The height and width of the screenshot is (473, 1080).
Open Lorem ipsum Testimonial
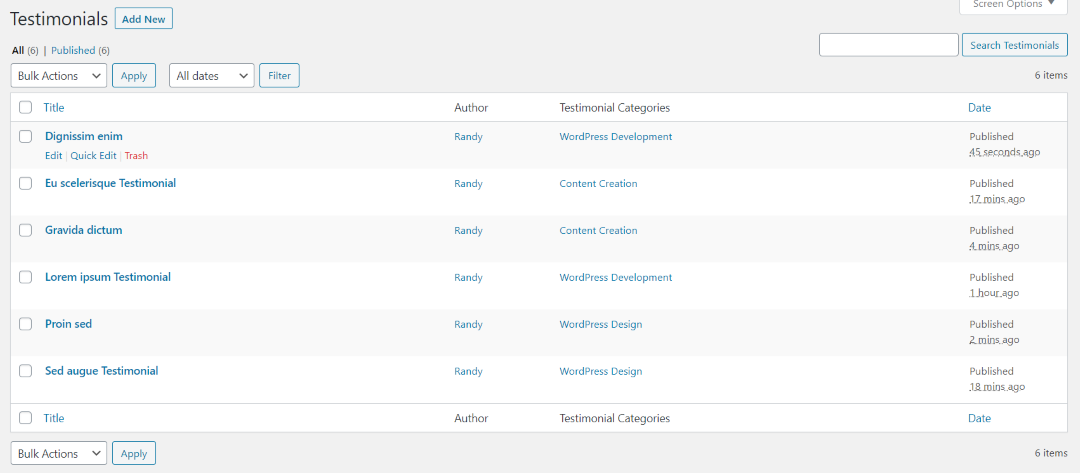click(107, 277)
